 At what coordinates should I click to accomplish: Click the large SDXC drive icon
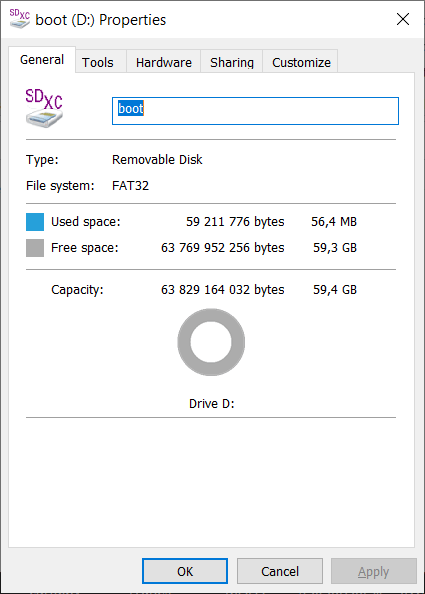click(x=44, y=108)
